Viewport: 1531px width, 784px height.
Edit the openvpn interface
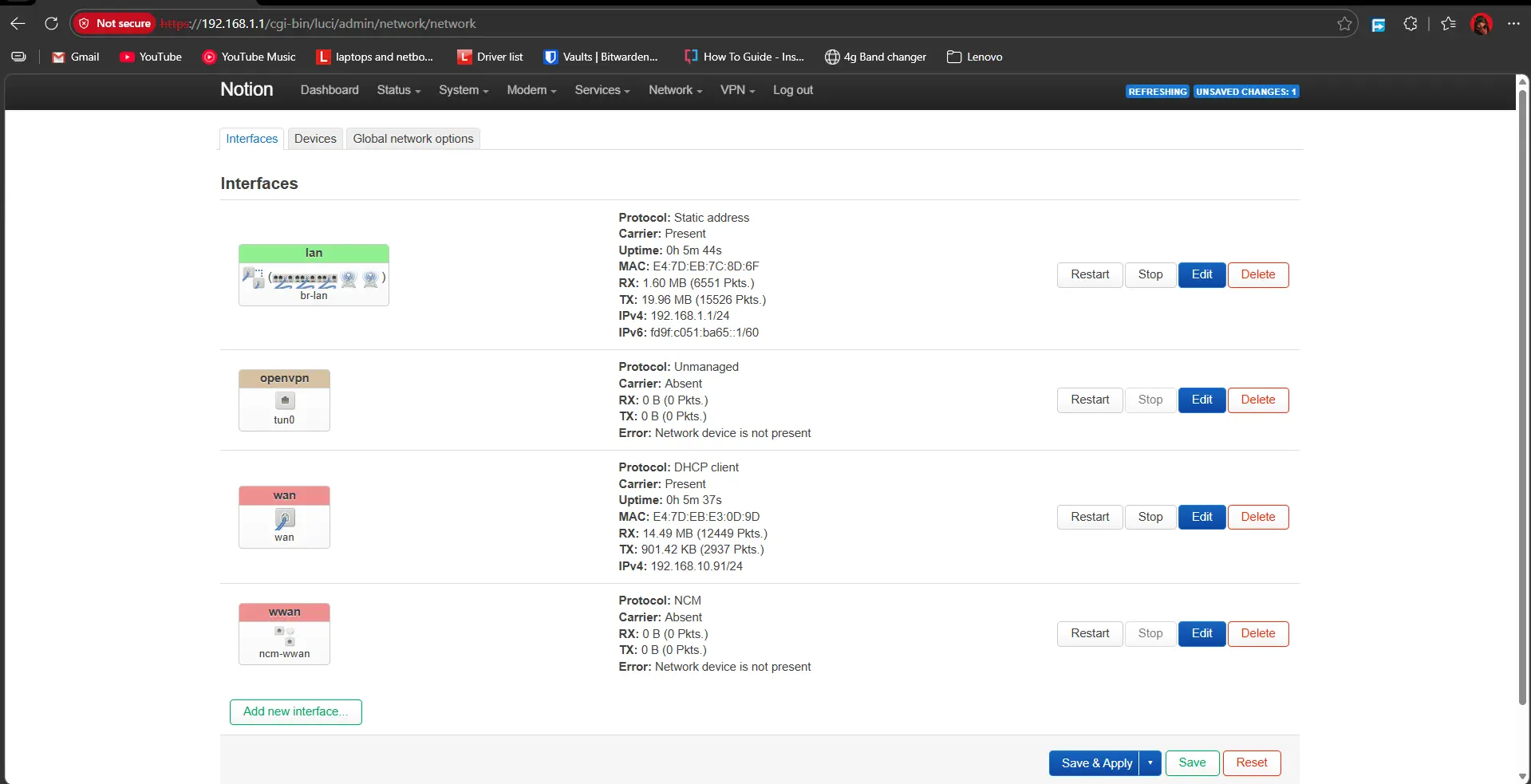click(x=1202, y=400)
